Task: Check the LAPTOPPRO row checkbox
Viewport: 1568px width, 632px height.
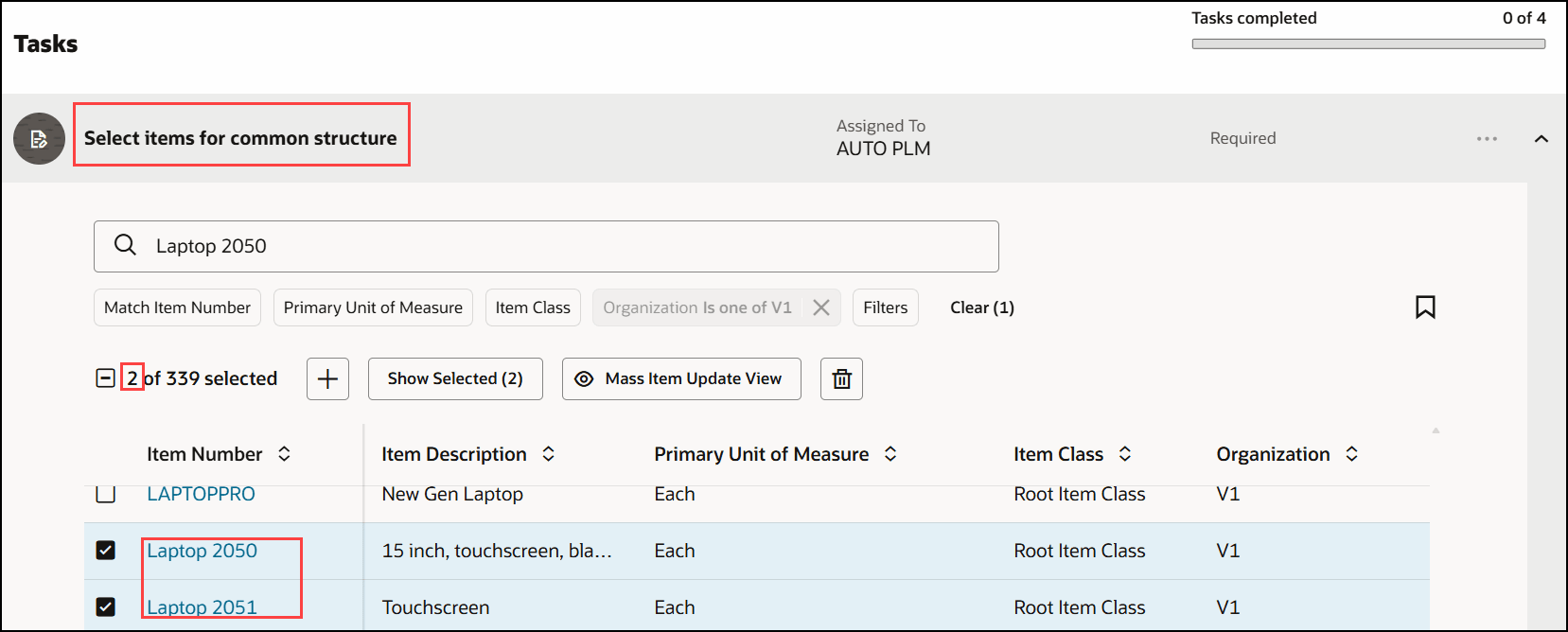Action: 106,494
